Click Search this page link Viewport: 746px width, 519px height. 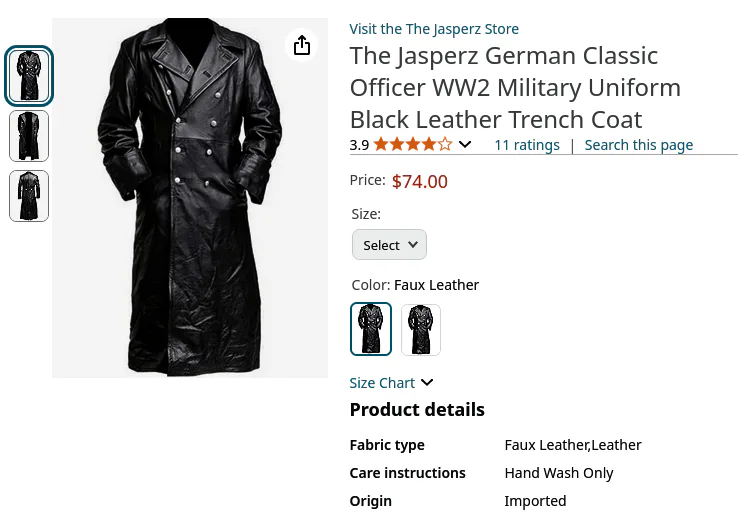click(x=638, y=145)
